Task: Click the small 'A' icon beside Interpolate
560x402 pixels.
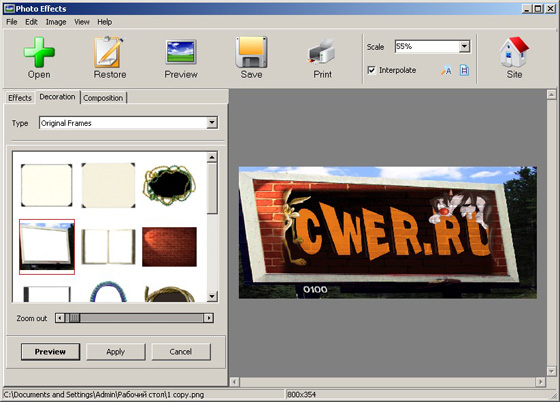Action: click(x=446, y=70)
